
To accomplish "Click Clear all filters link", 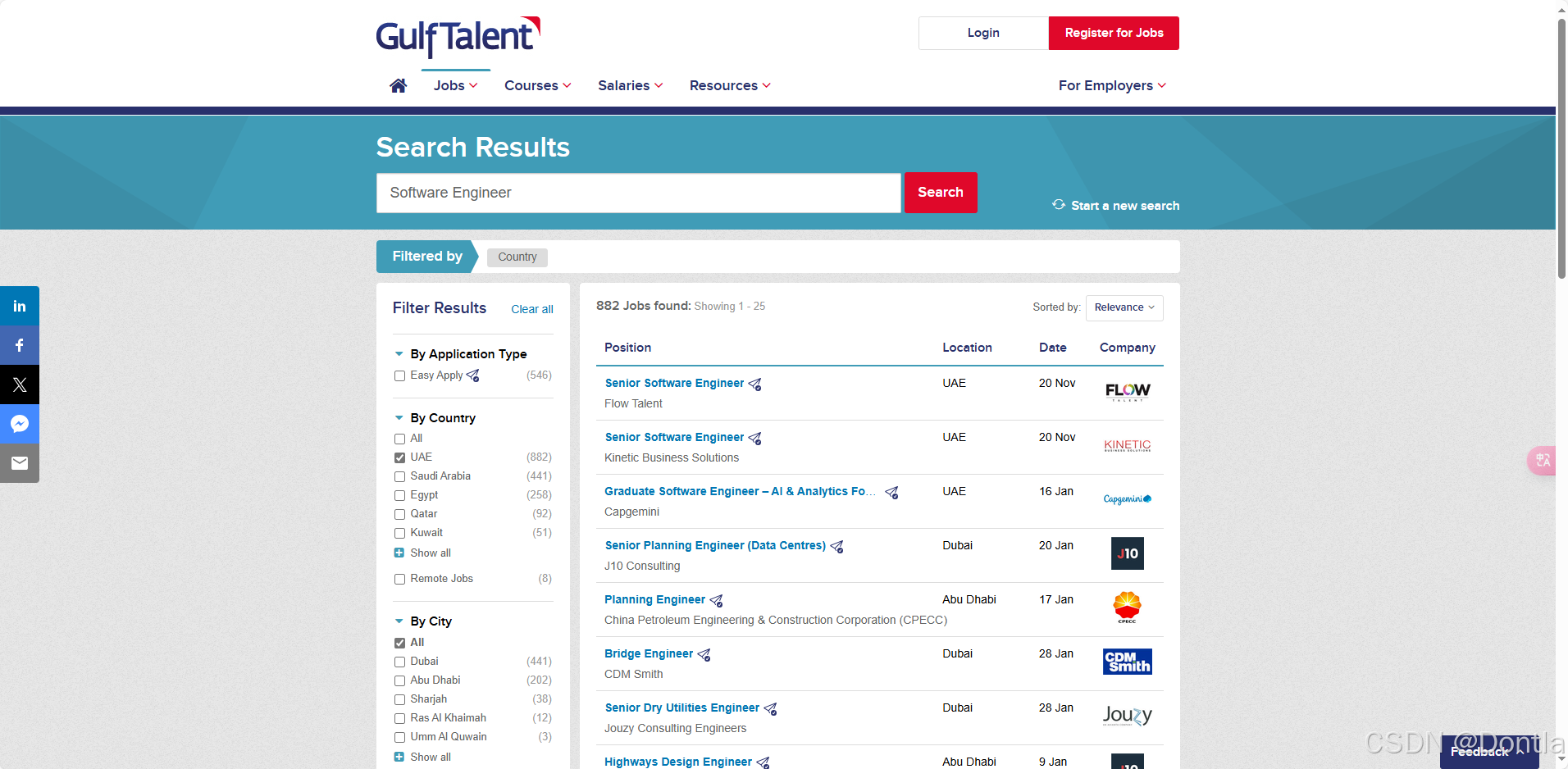I will [532, 309].
